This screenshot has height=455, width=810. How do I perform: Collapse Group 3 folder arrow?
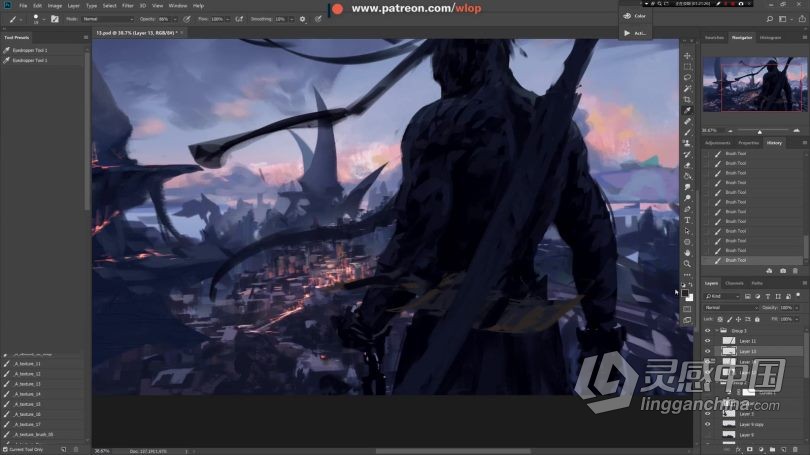717,331
